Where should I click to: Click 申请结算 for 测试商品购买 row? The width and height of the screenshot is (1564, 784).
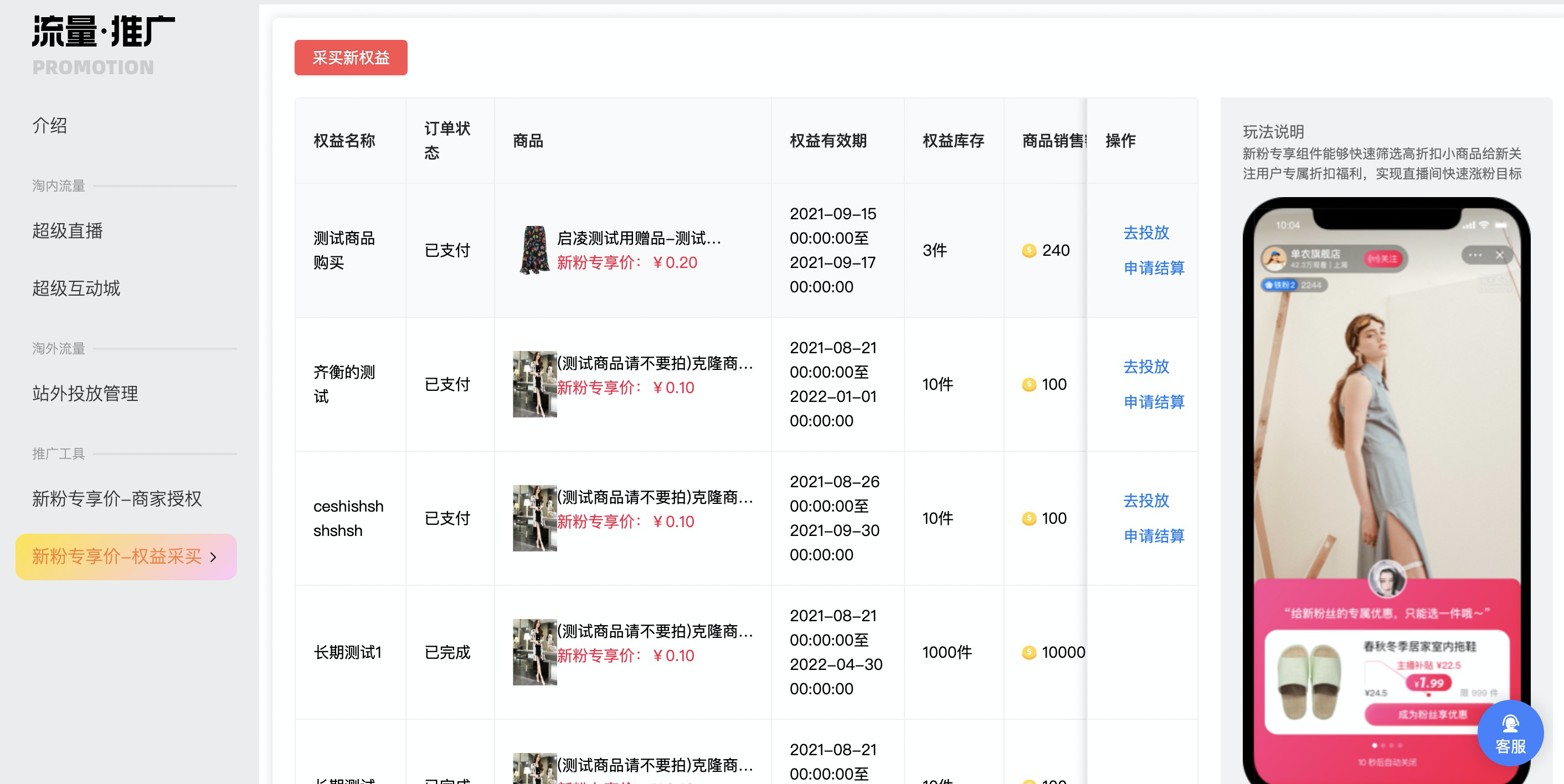click(x=1154, y=267)
